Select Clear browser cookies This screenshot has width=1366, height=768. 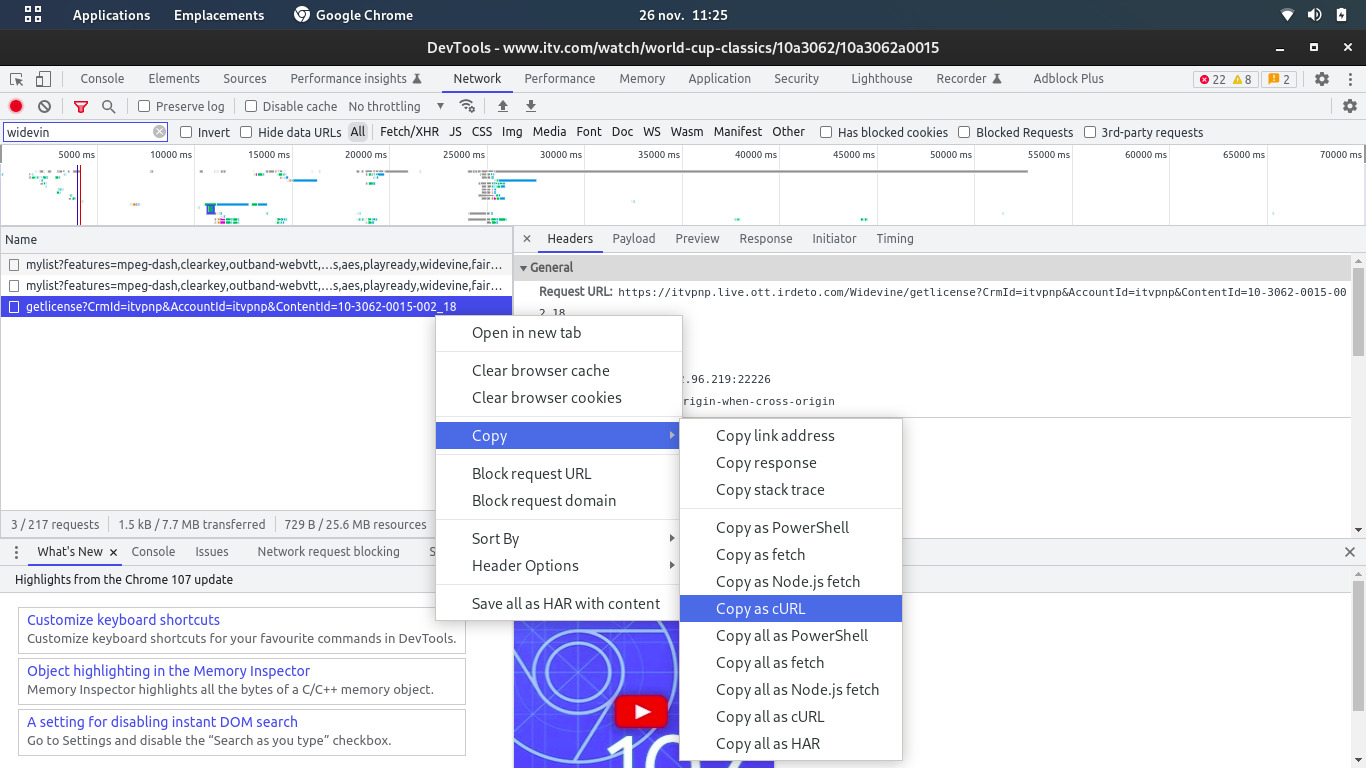pyautogui.click(x=559, y=397)
